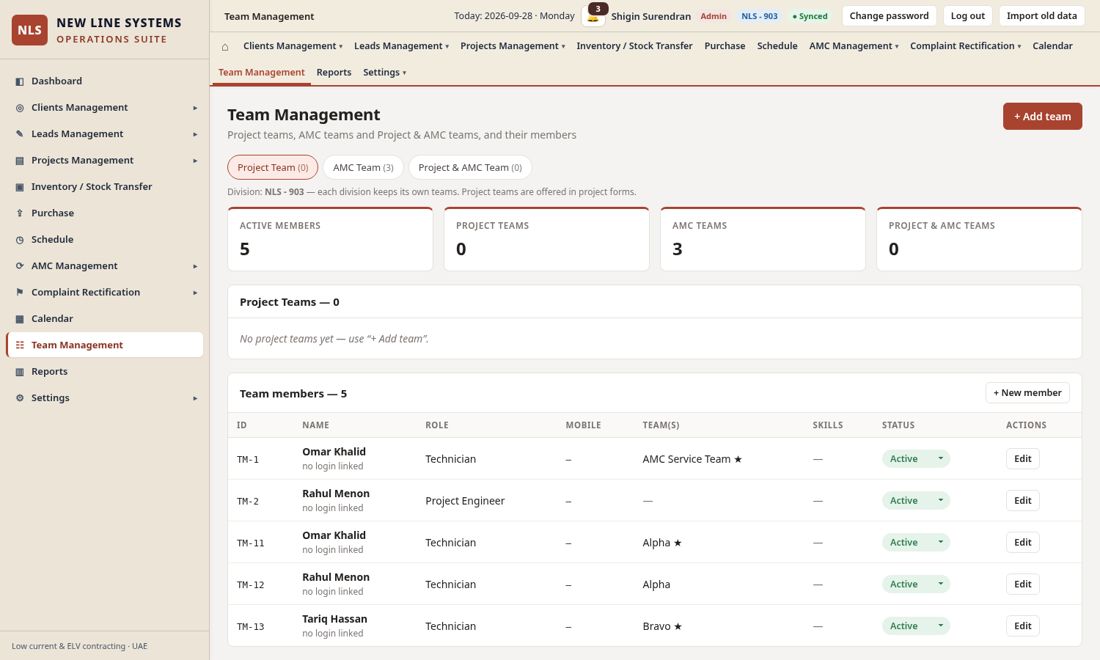Click the notification bell with badge 3
The width and height of the screenshot is (1100, 660).
coord(593,16)
